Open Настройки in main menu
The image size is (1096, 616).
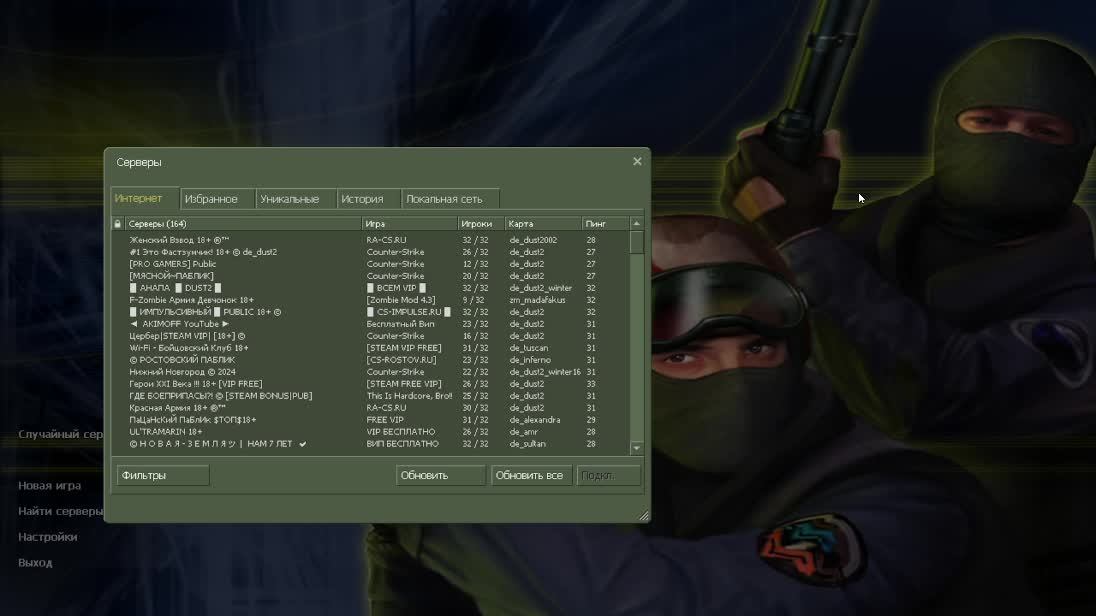coord(48,537)
